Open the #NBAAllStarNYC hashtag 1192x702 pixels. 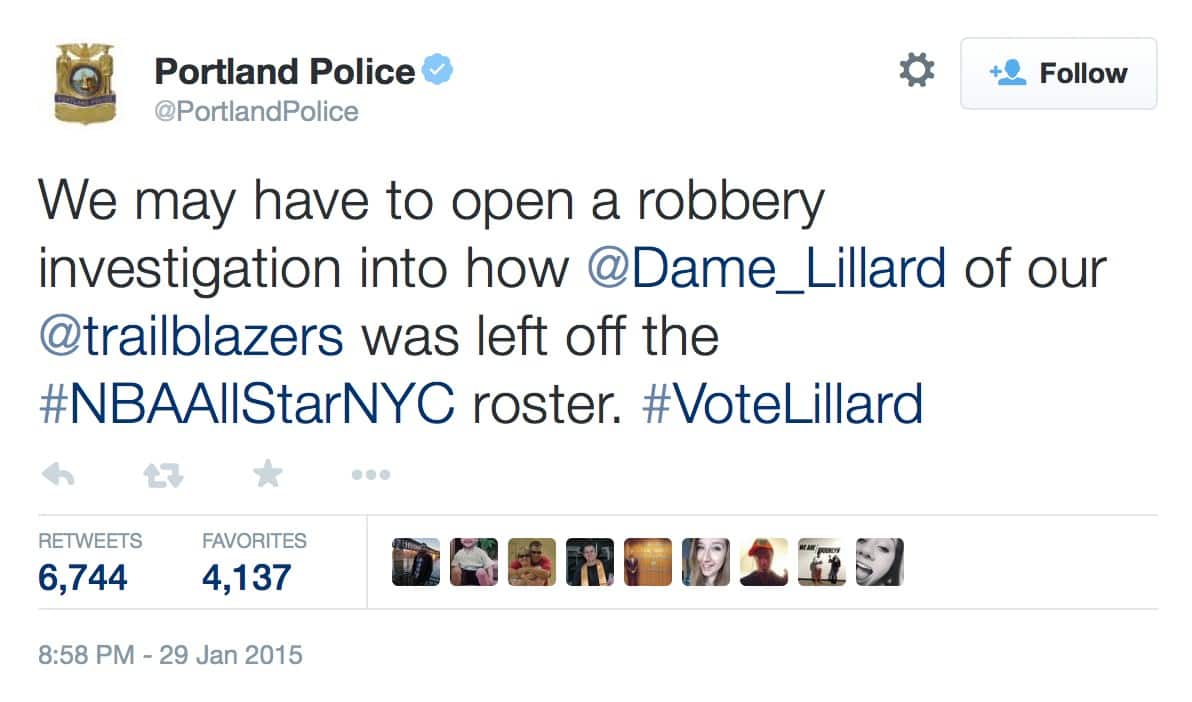[246, 403]
